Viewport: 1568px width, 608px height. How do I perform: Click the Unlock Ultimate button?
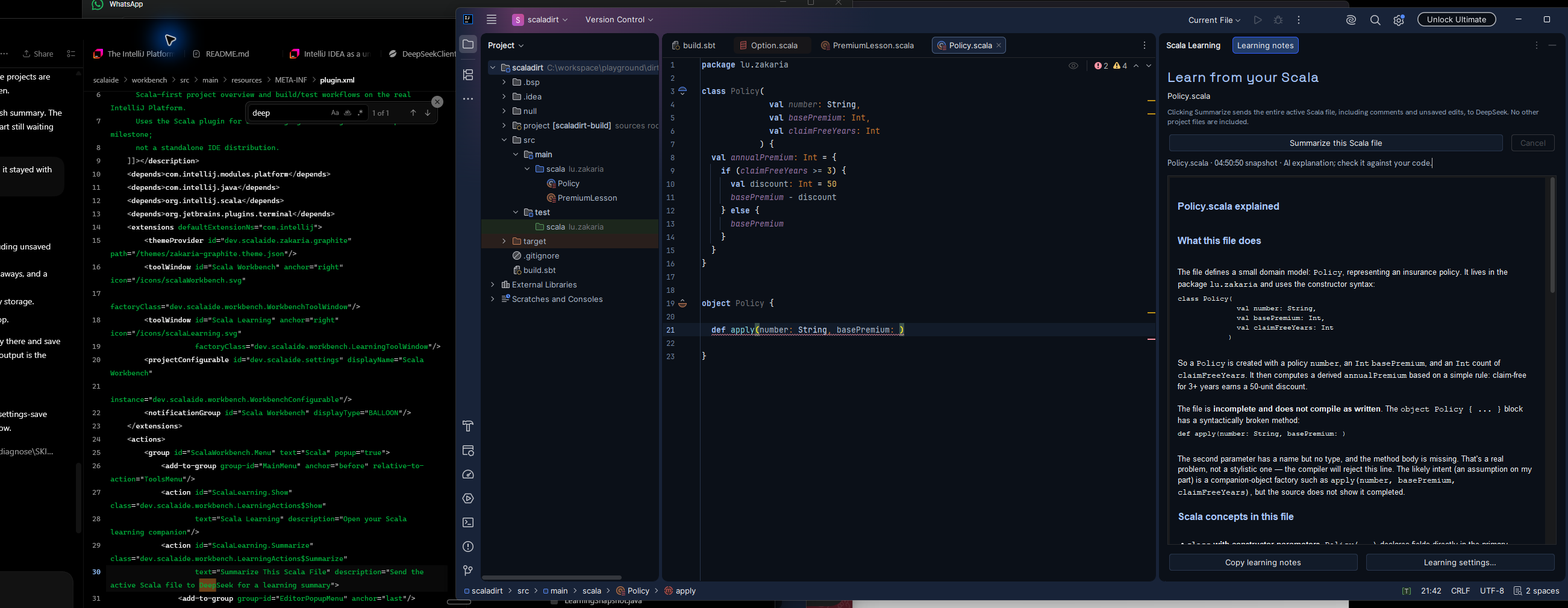1457,19
